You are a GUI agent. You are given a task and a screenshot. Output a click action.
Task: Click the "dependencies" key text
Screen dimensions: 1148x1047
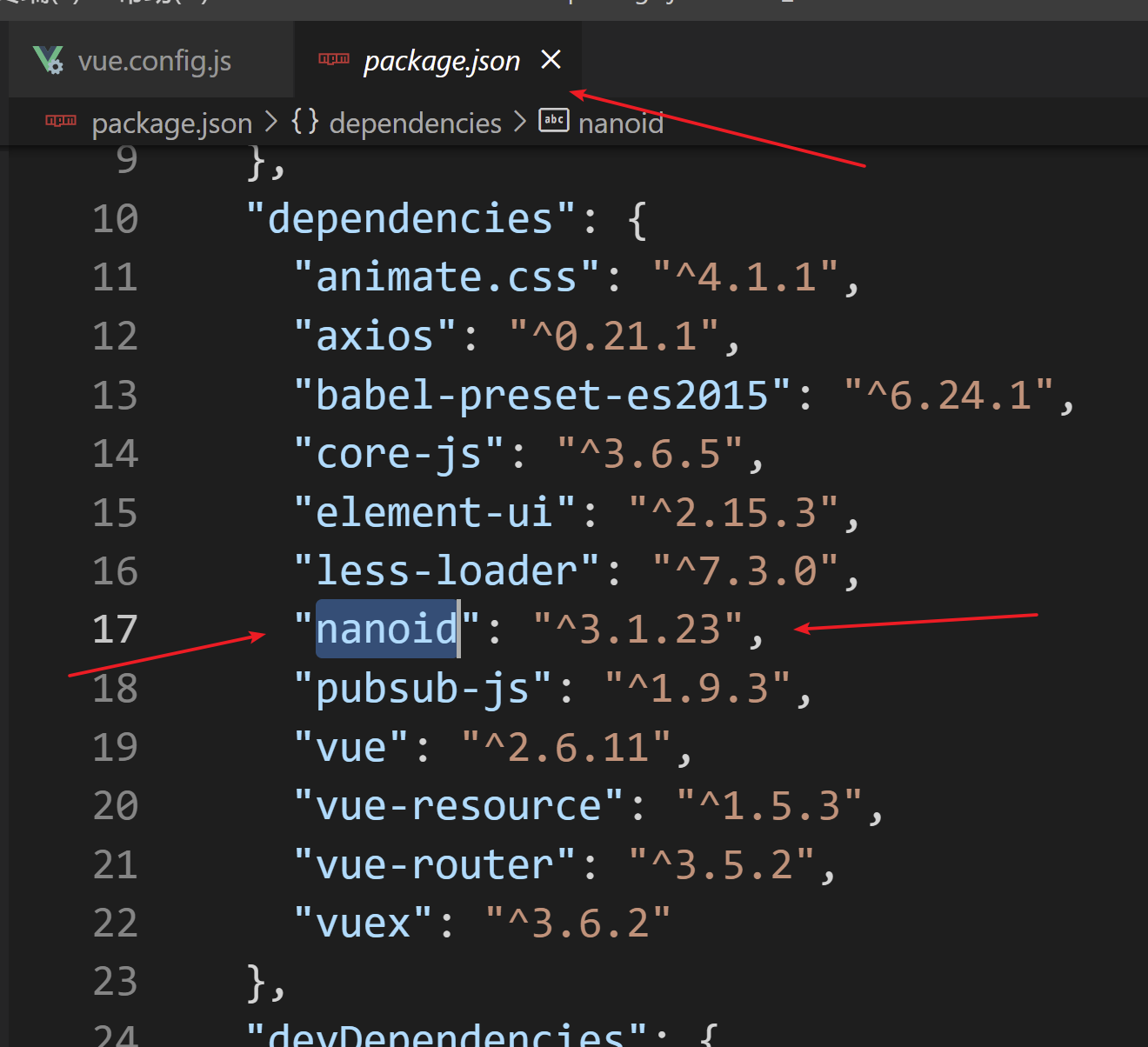click(410, 218)
